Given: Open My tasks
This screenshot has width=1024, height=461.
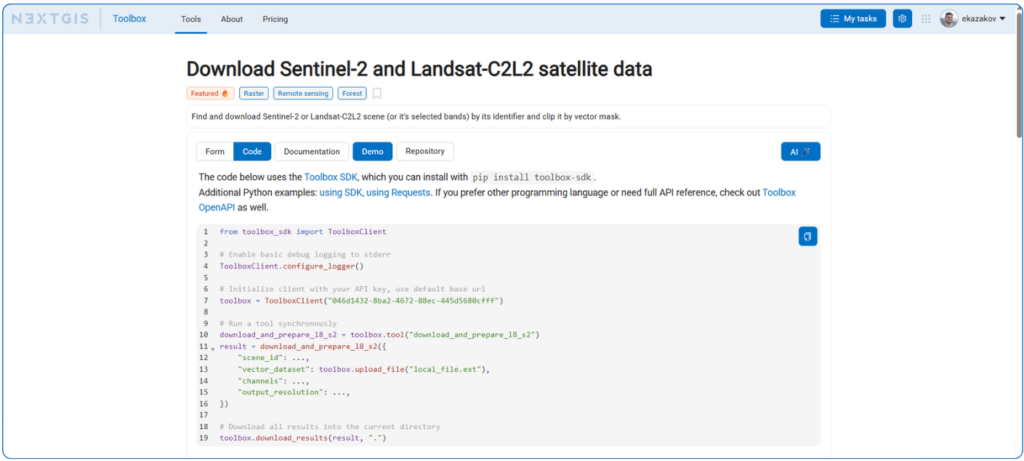Looking at the screenshot, I should (x=853, y=19).
